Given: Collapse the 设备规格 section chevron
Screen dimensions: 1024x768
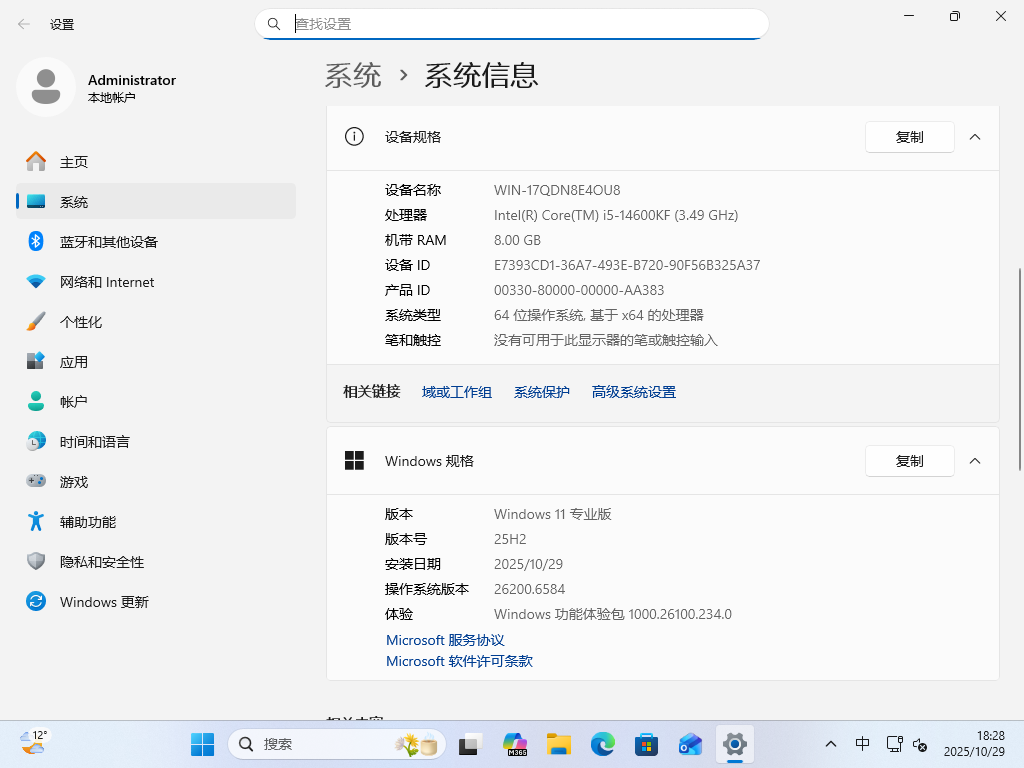Looking at the screenshot, I should pyautogui.click(x=974, y=137).
